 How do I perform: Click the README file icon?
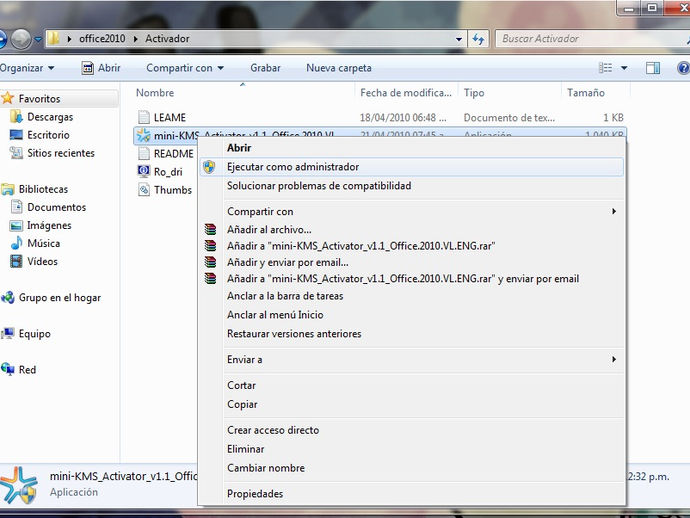click(143, 153)
